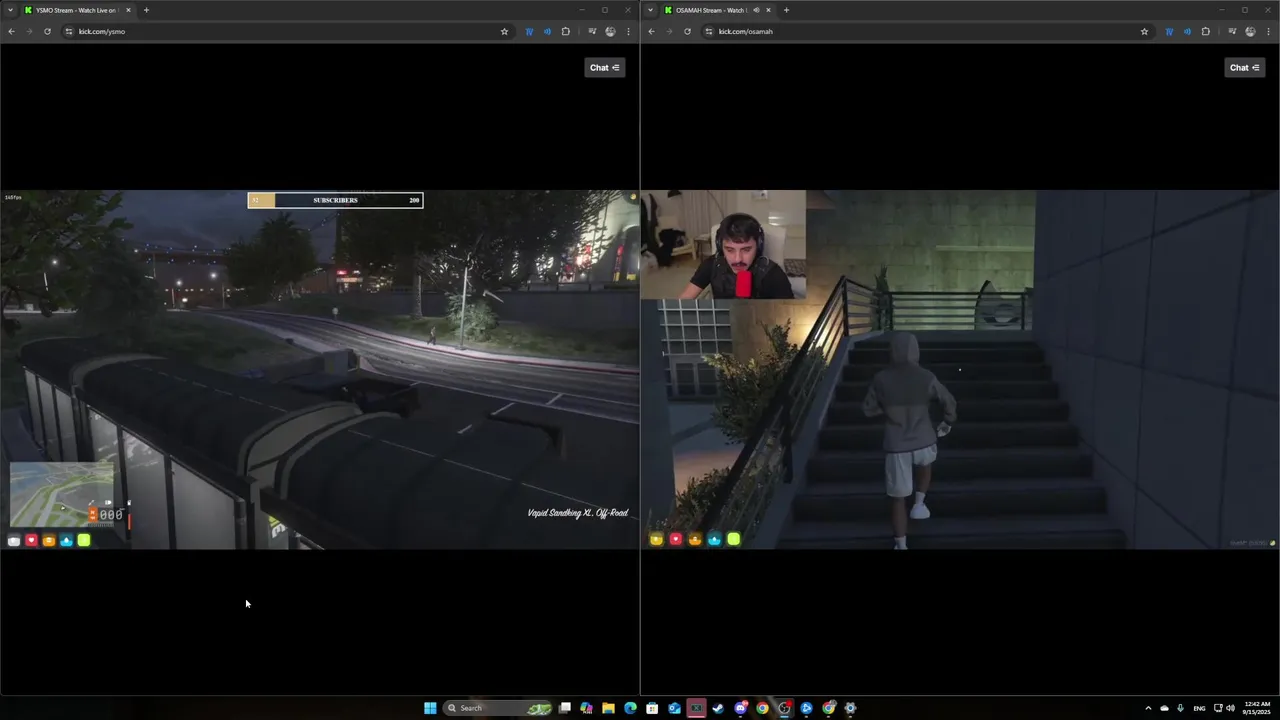
Task: Click profile avatar in OSAMAH browser window
Action: pos(1250,31)
